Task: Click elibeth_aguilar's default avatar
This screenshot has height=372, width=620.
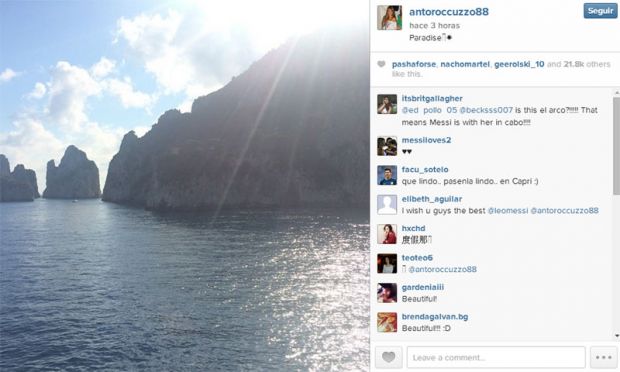Action: [387, 205]
